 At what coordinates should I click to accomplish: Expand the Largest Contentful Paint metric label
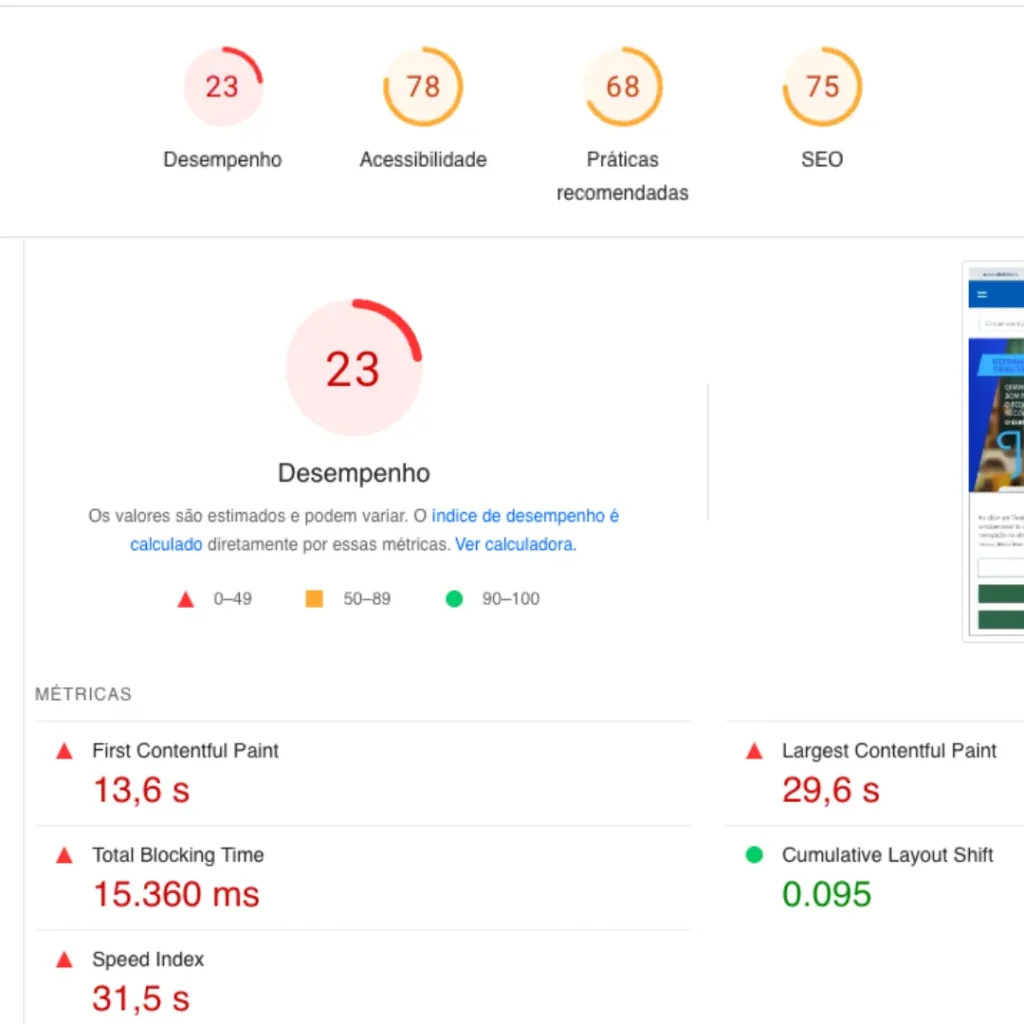(889, 751)
